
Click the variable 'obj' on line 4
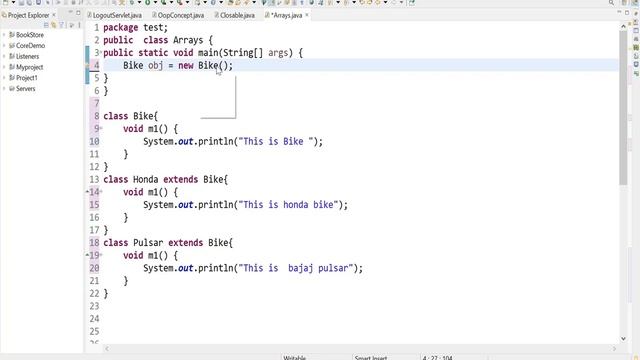point(156,65)
